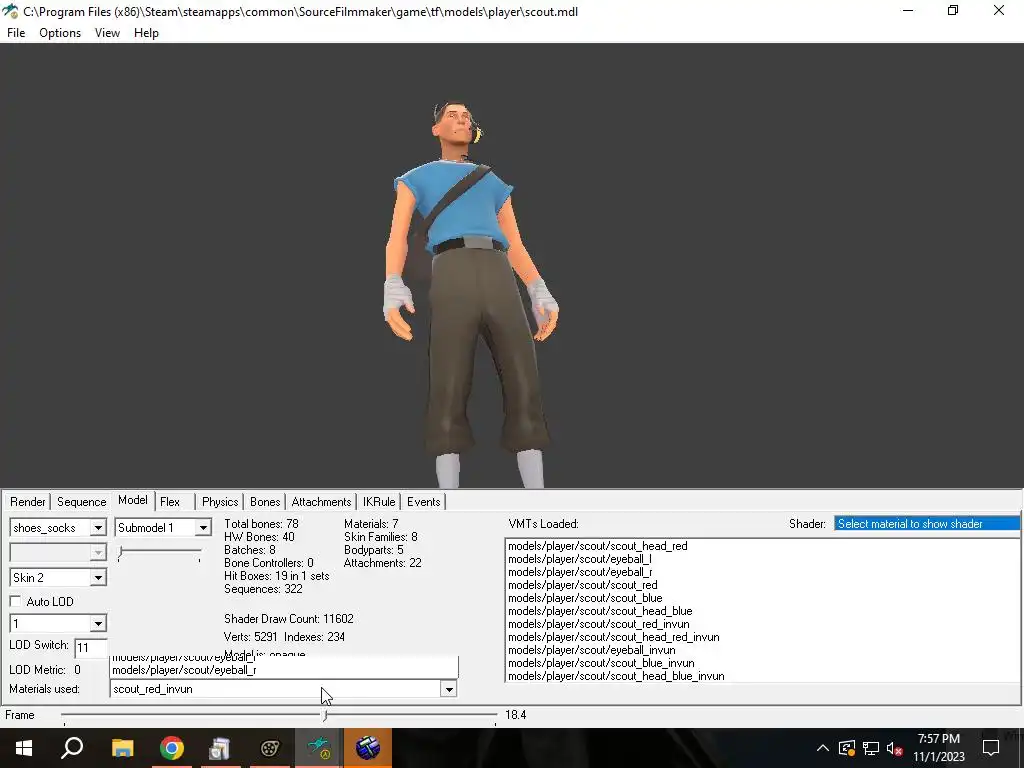Open Google Chrome from taskbar
Viewport: 1024px width, 768px height.
(171, 748)
